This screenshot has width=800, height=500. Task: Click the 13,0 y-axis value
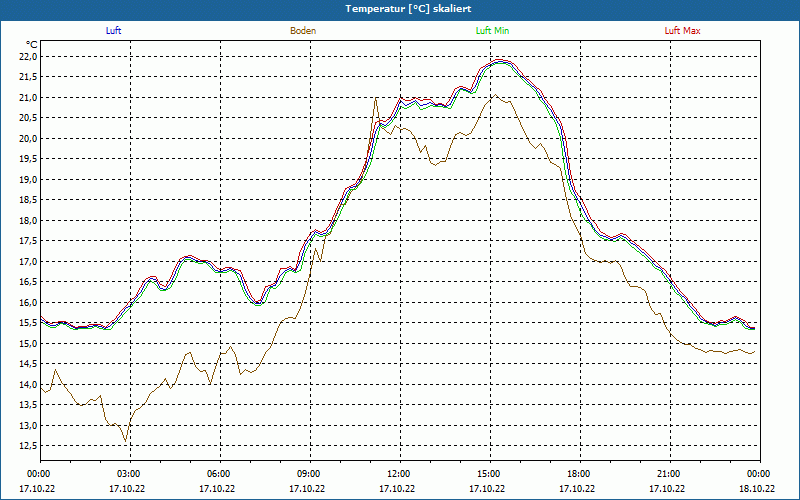27,426
